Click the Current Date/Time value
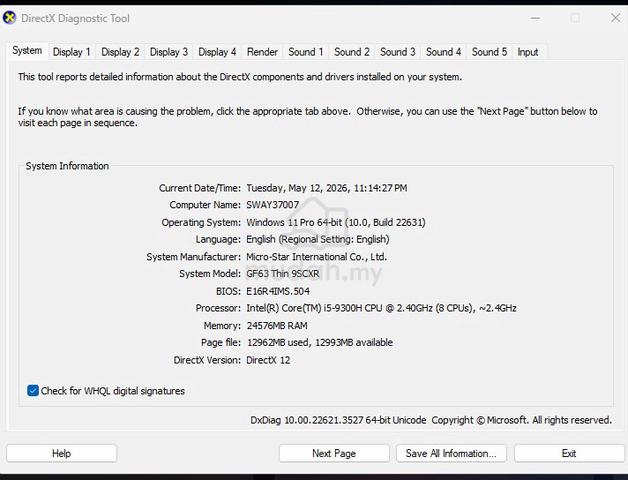628x480 pixels. pos(327,188)
